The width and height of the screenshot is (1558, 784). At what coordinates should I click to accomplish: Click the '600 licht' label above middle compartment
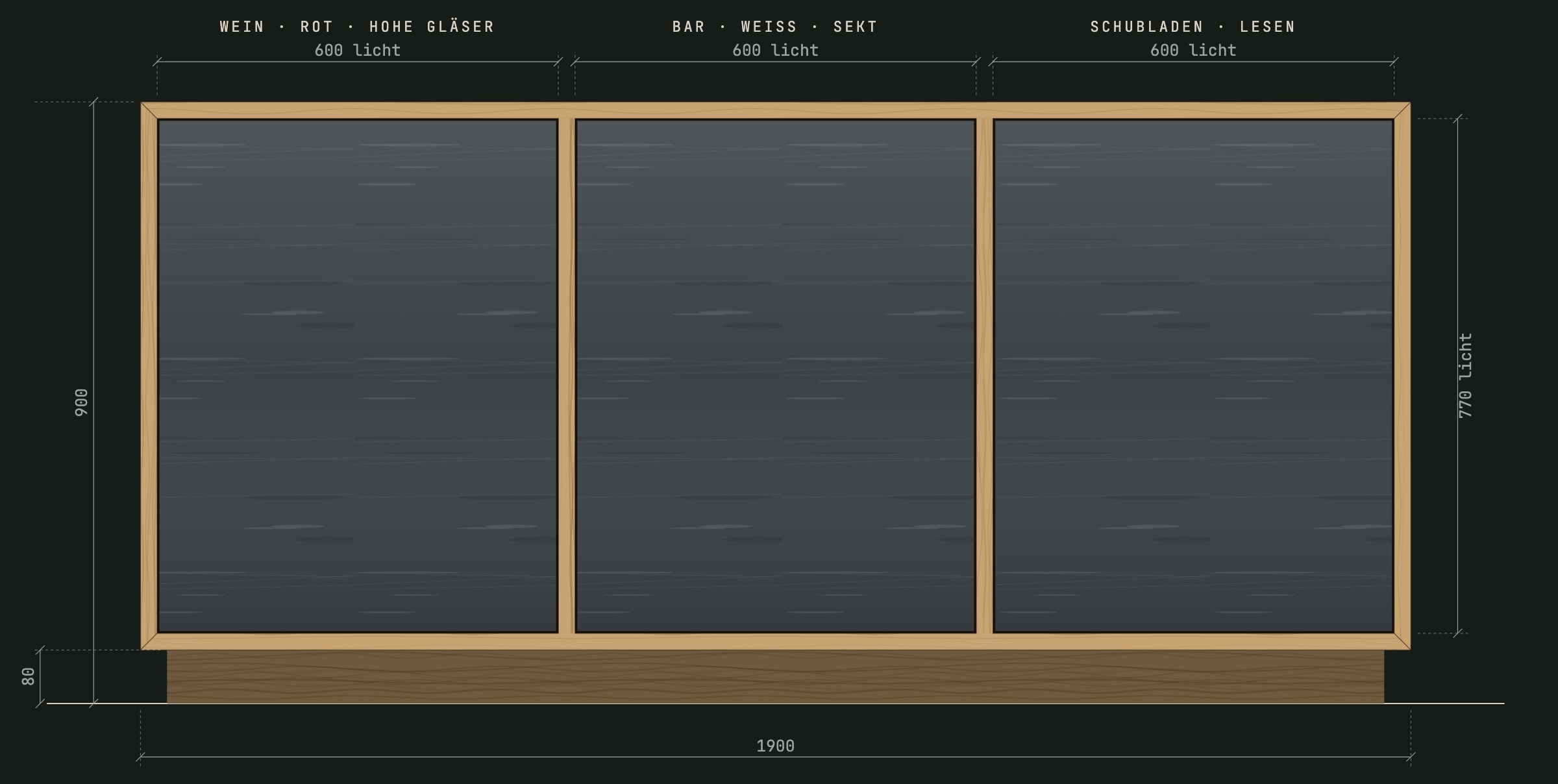coord(776,50)
